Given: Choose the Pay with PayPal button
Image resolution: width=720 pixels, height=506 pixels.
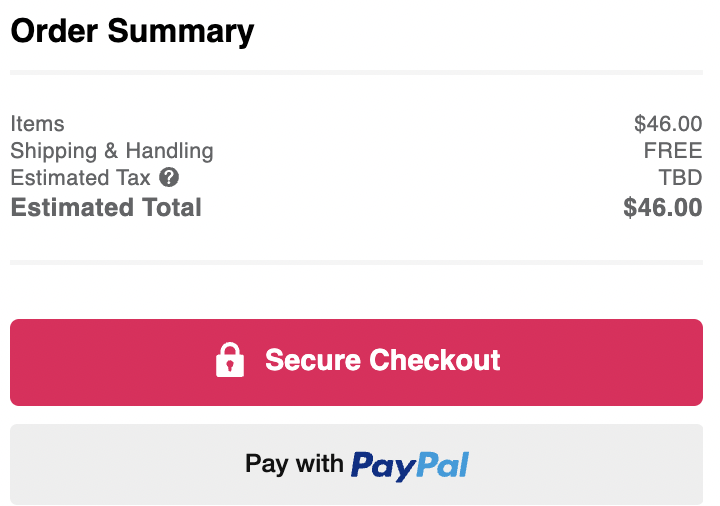Looking at the screenshot, I should (356, 464).
